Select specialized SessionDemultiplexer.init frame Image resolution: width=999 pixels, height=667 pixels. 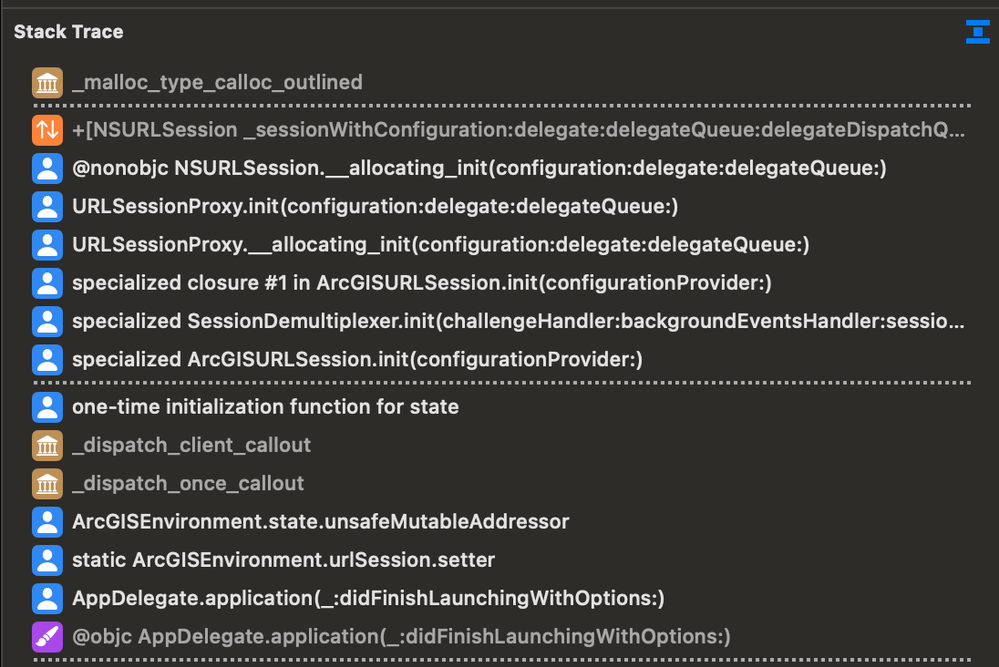[x=519, y=321]
